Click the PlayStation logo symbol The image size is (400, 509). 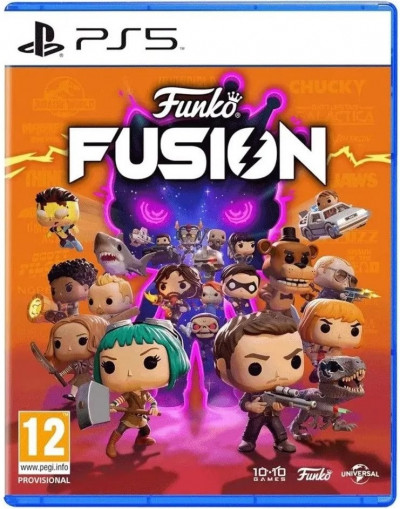(x=41, y=39)
